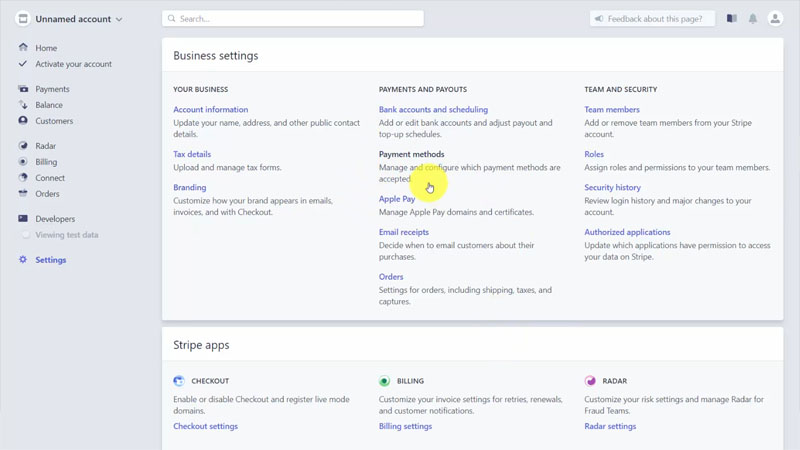Click the Radar icon in sidebar
Viewport: 800px width, 450px height.
[23, 146]
